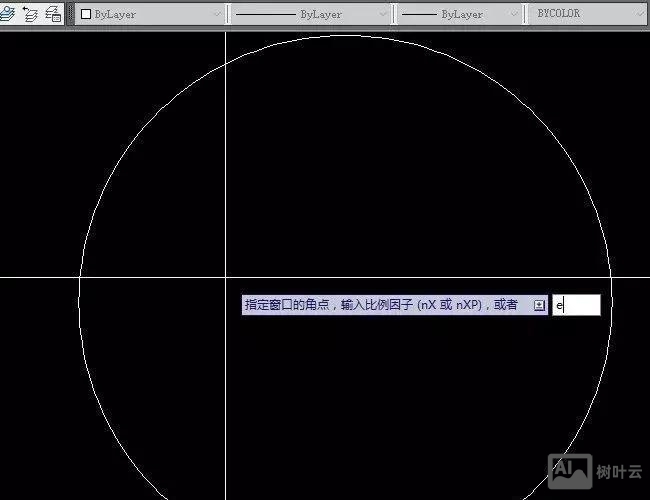Click the Make Object's Layer Current icon
This screenshot has width=650, height=500.
click(9, 14)
